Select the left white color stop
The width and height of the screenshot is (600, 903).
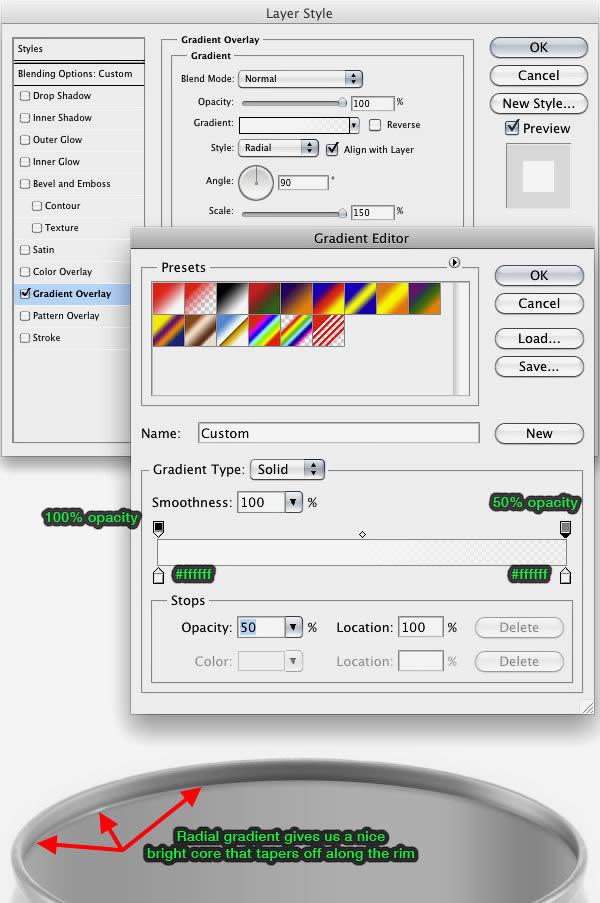tap(158, 575)
